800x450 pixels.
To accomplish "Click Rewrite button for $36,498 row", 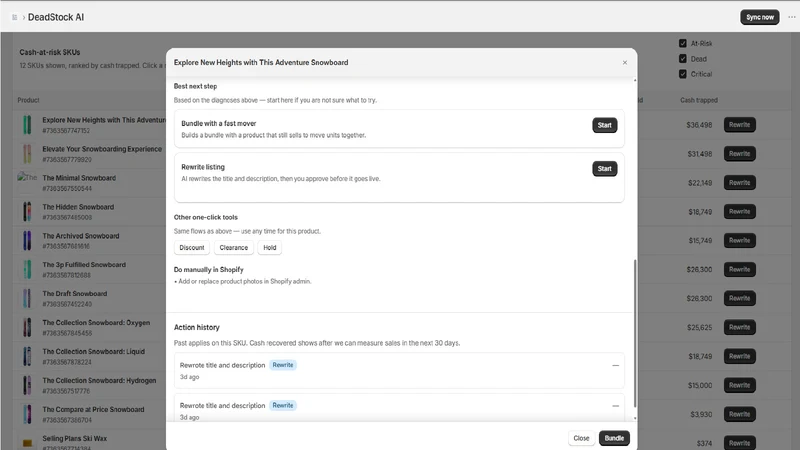I will 739,124.
